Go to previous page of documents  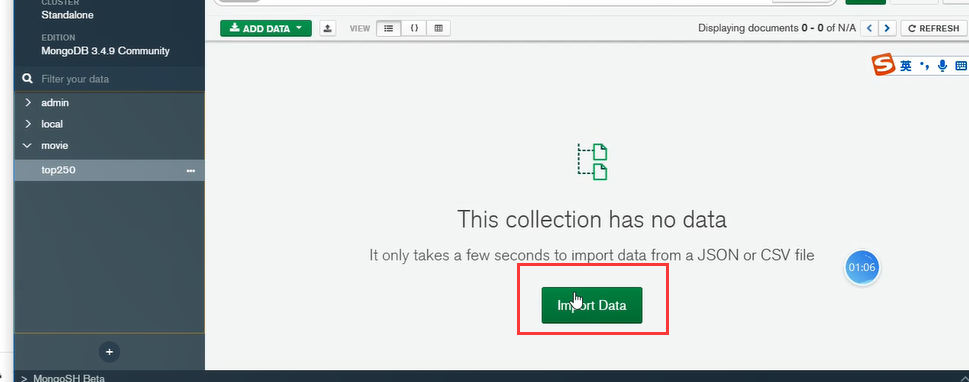[870, 28]
